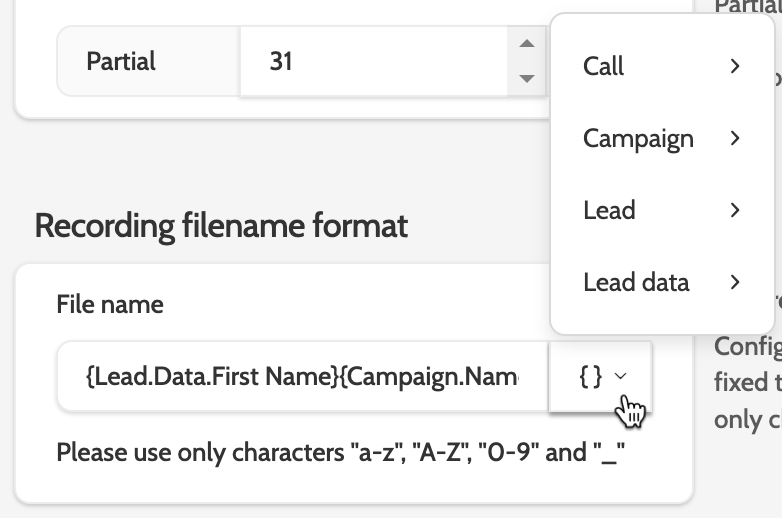Image resolution: width=782 pixels, height=518 pixels.
Task: Click the partially visible Config text on right
Action: [747, 346]
